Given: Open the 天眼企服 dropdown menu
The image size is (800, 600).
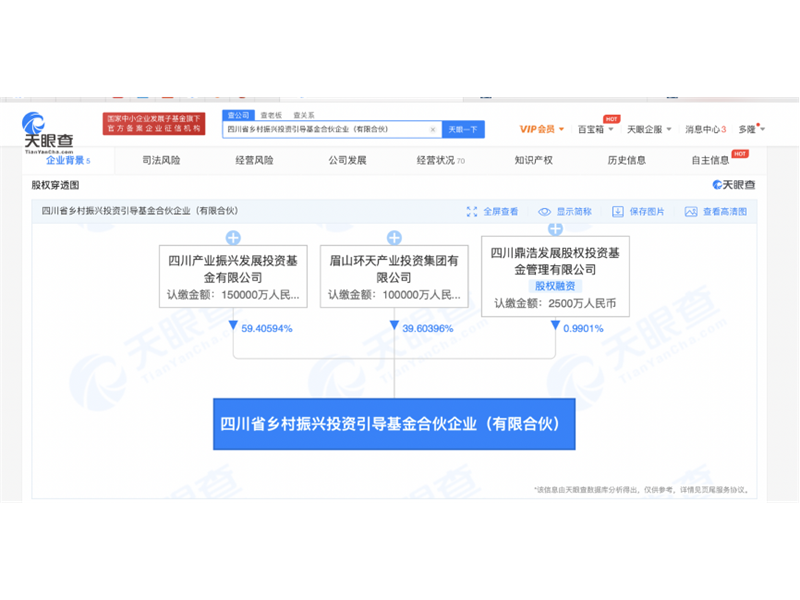Looking at the screenshot, I should pyautogui.click(x=649, y=130).
